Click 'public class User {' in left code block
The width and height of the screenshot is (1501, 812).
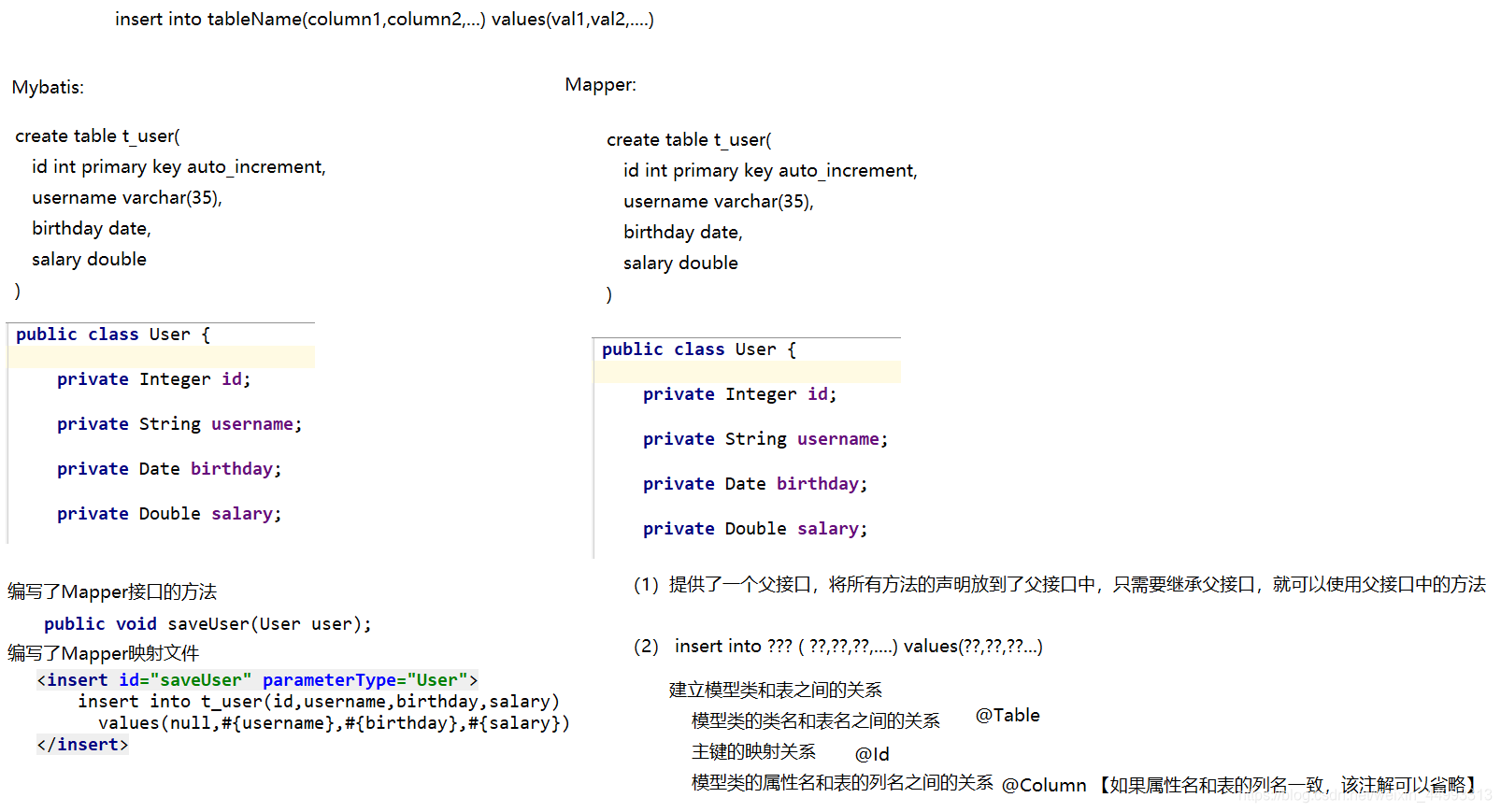[x=113, y=335]
